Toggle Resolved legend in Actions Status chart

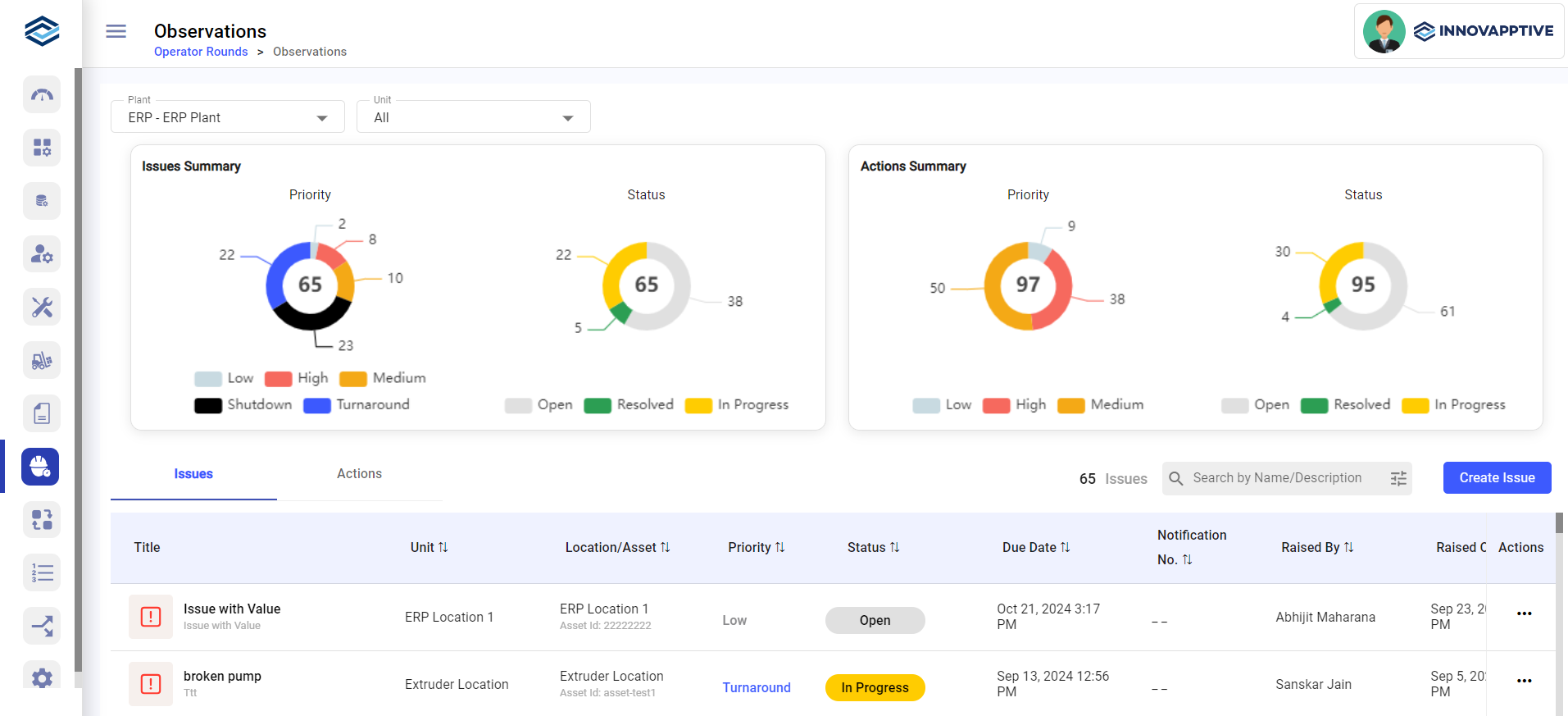1346,405
